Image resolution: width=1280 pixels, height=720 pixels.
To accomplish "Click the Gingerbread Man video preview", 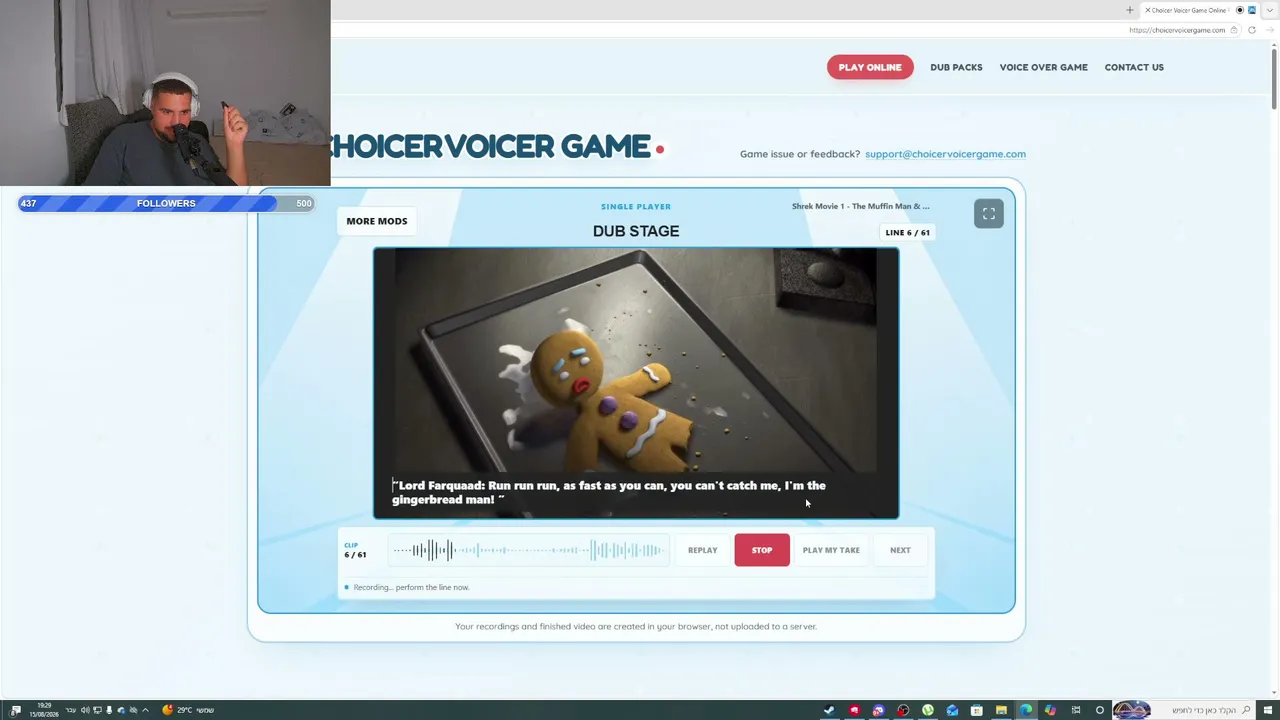I will point(636,383).
